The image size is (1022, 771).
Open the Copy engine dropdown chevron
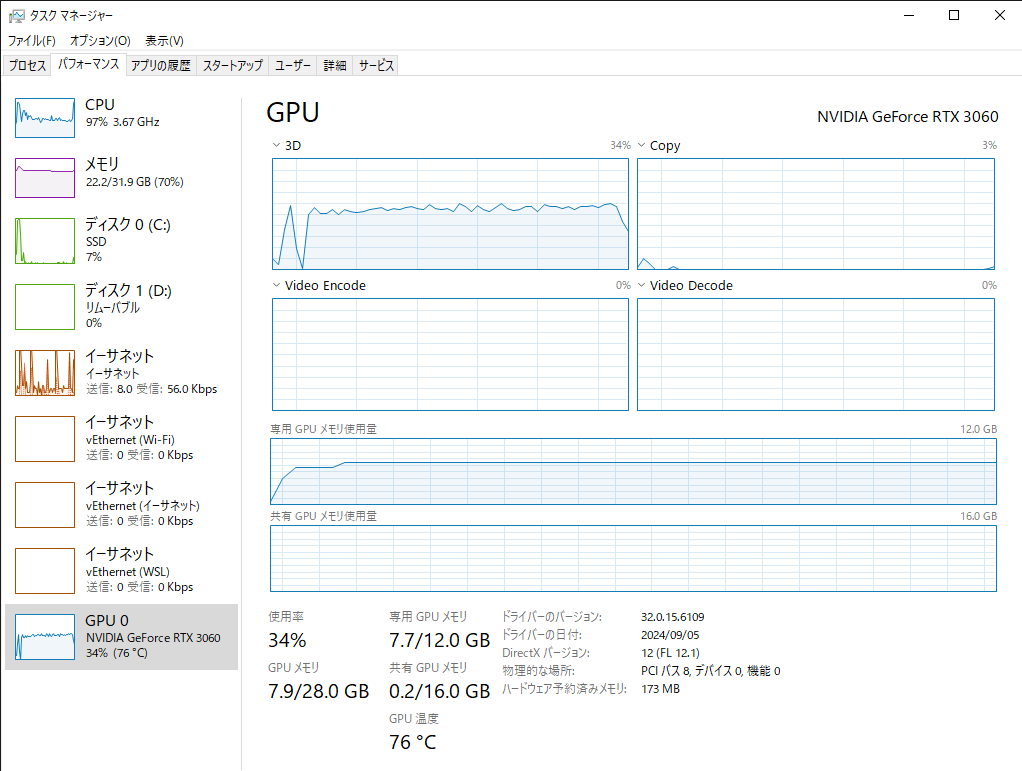(641, 145)
